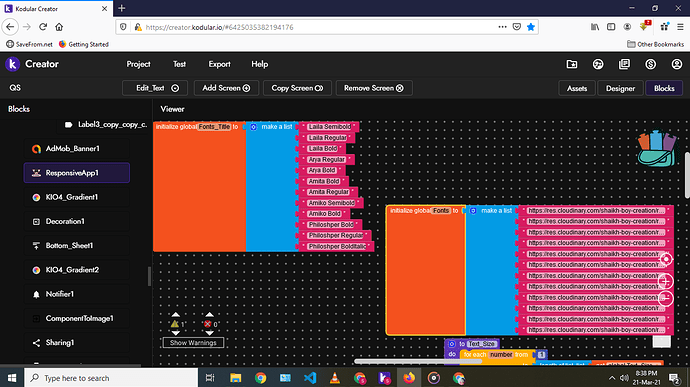Open the Assets panel
The height and width of the screenshot is (387, 690).
[576, 88]
